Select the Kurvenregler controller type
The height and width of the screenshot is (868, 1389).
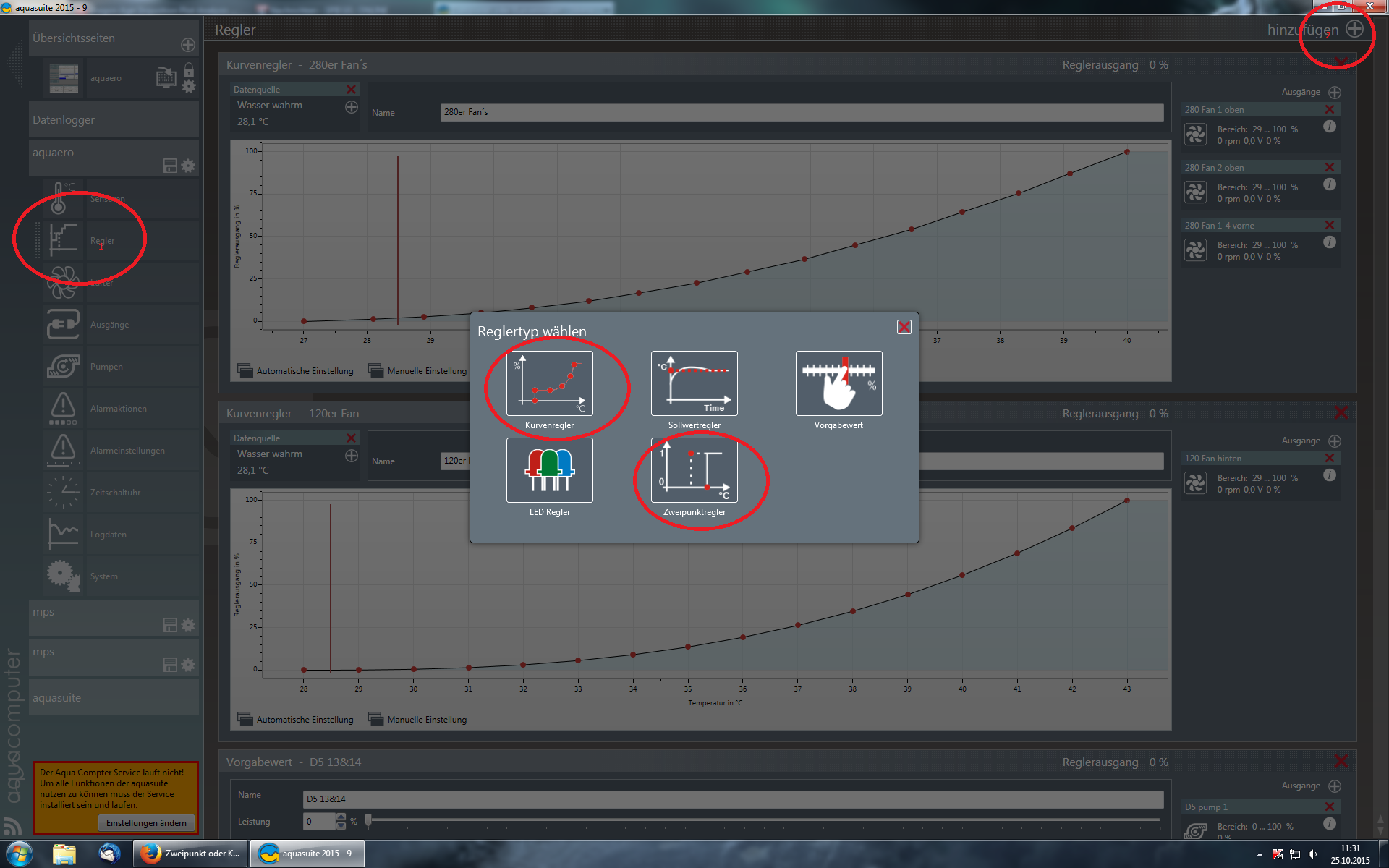point(549,383)
